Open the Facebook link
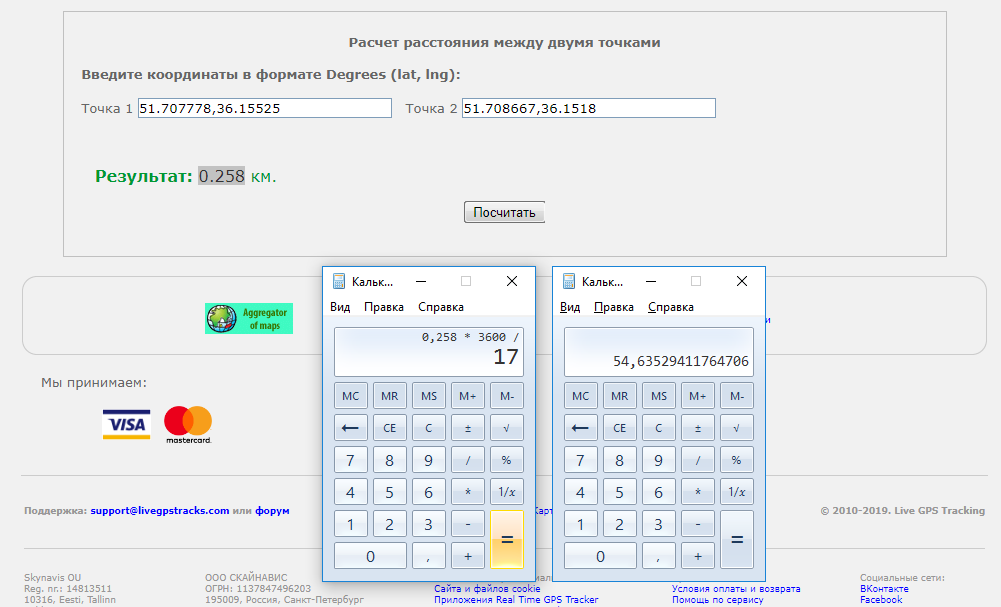Screen dimensions: 1001x607 click(x=881, y=600)
